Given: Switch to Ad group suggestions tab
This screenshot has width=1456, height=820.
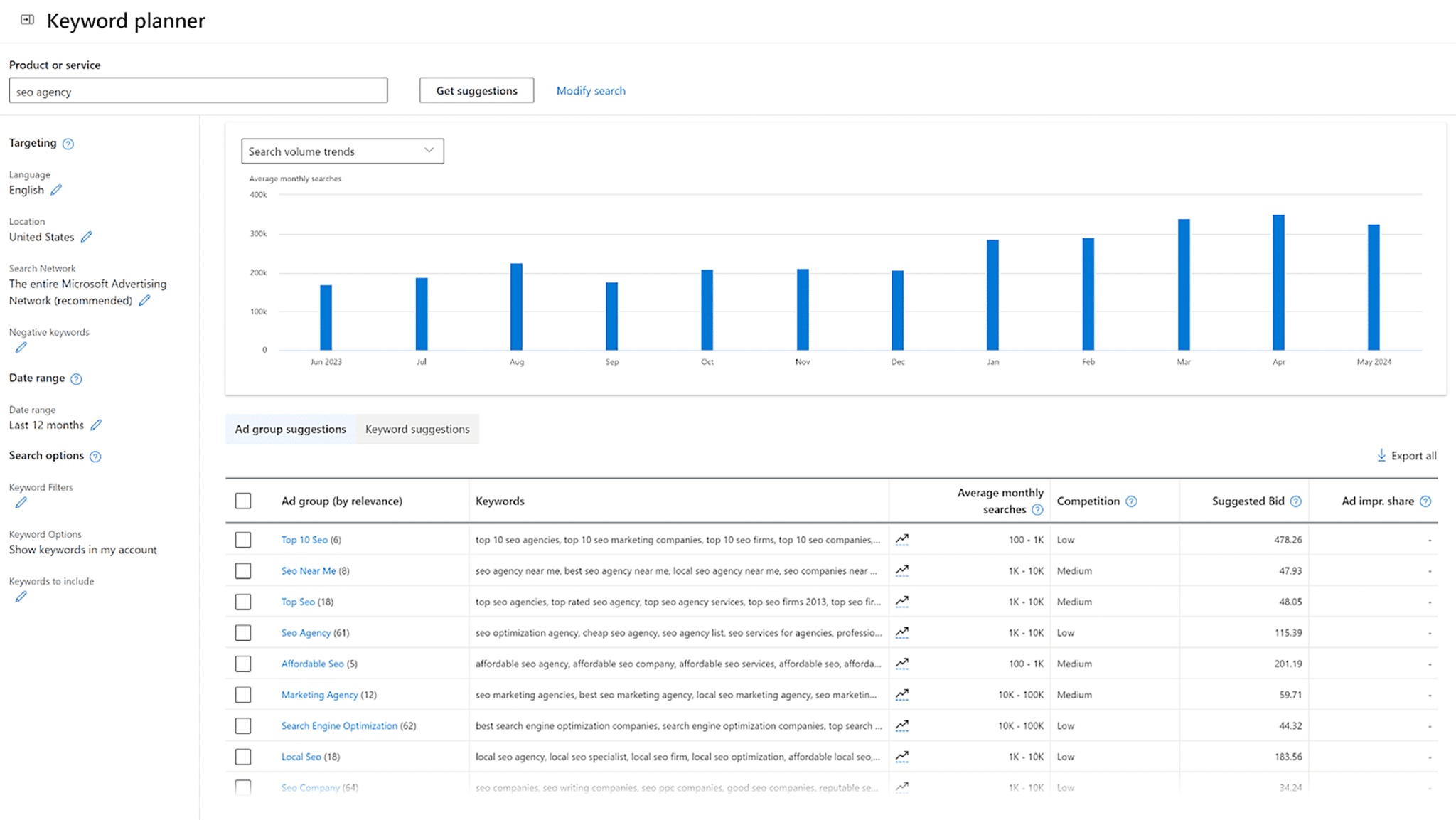Looking at the screenshot, I should pos(291,429).
